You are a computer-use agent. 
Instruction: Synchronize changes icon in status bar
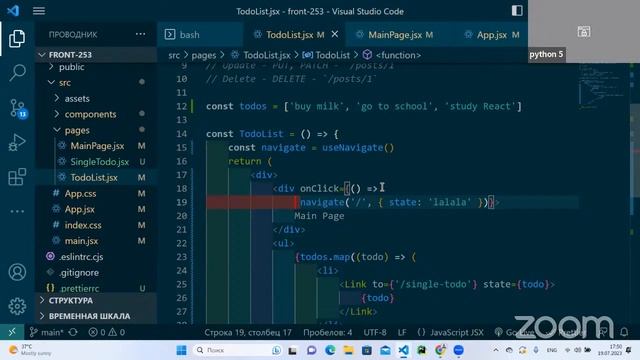[73, 332]
